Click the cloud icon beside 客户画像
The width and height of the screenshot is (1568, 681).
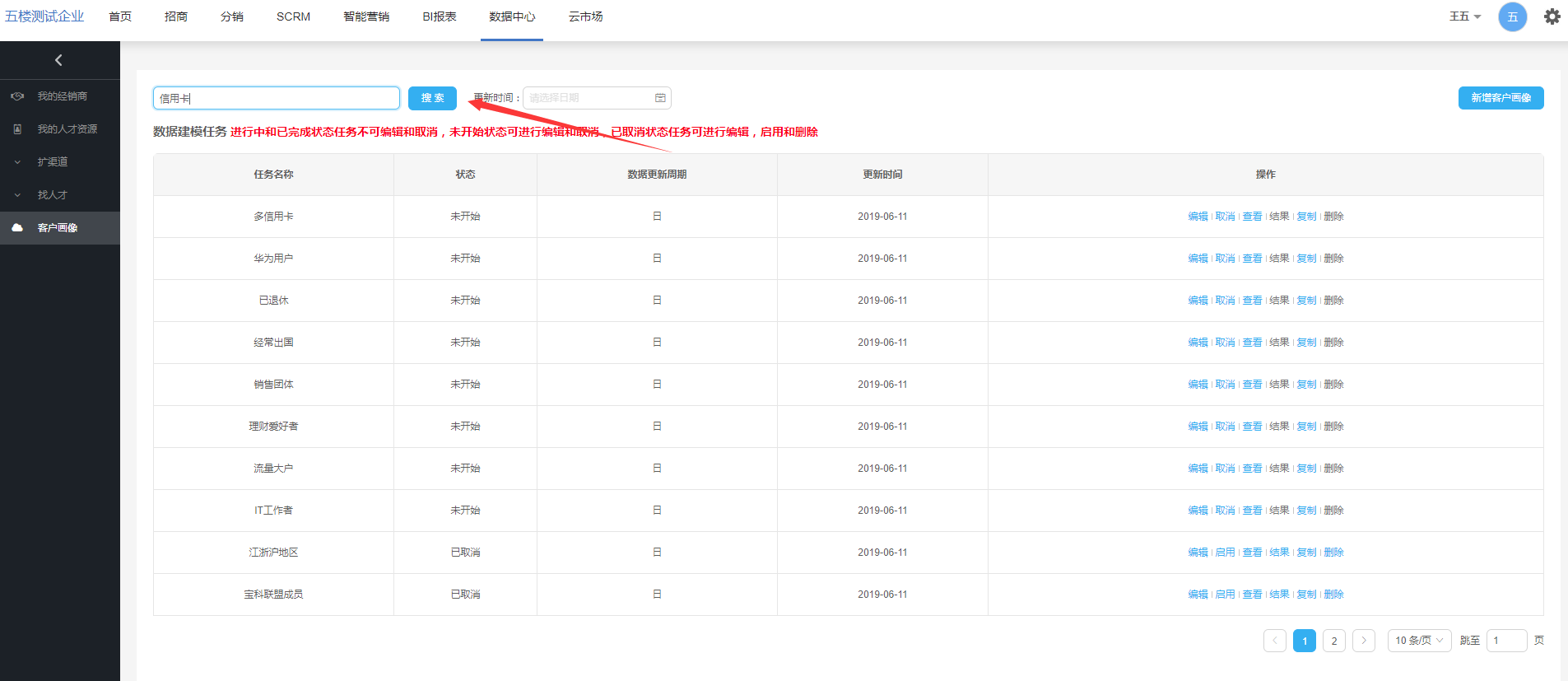pos(17,228)
